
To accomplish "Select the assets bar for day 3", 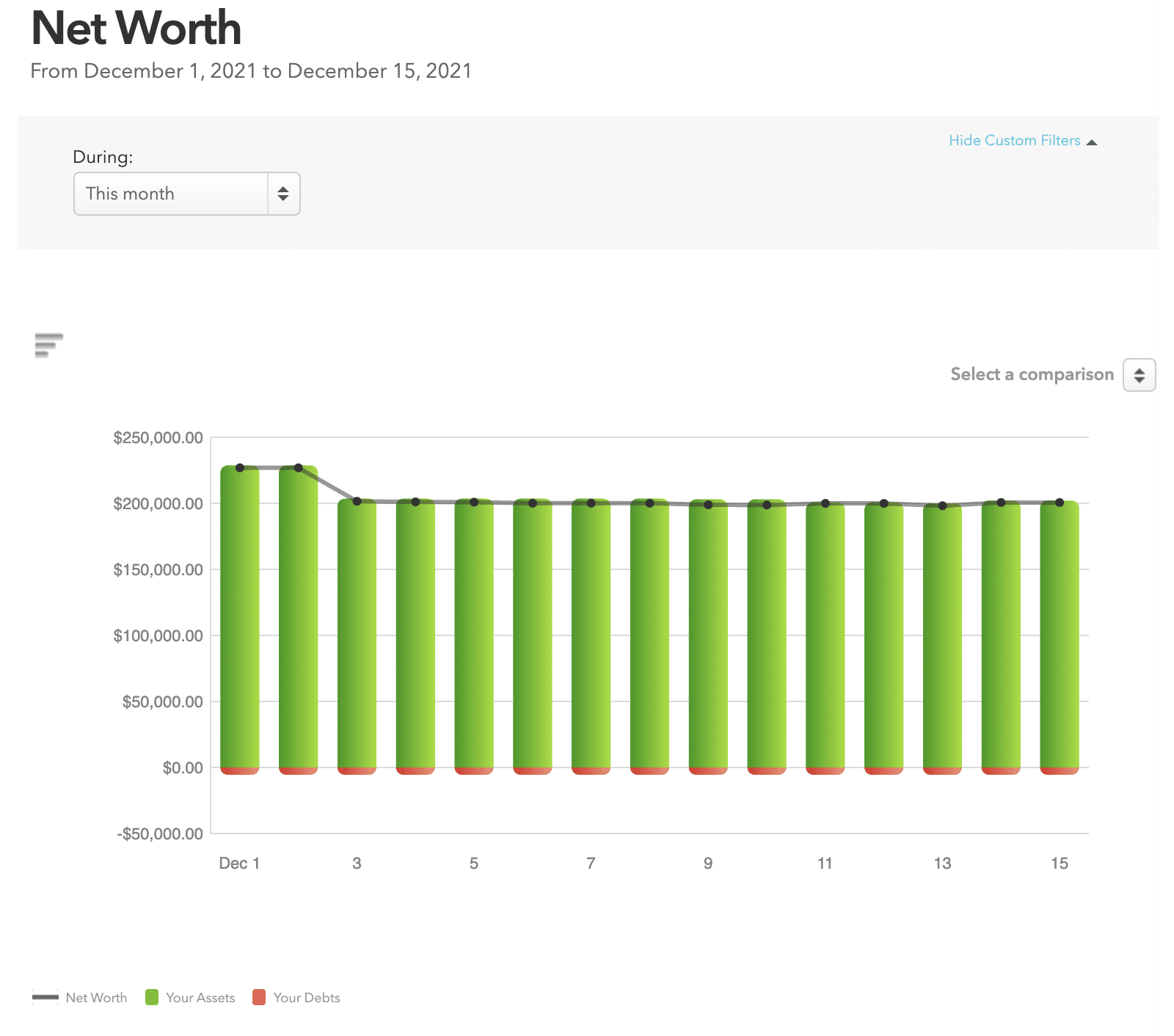I will coord(357,633).
